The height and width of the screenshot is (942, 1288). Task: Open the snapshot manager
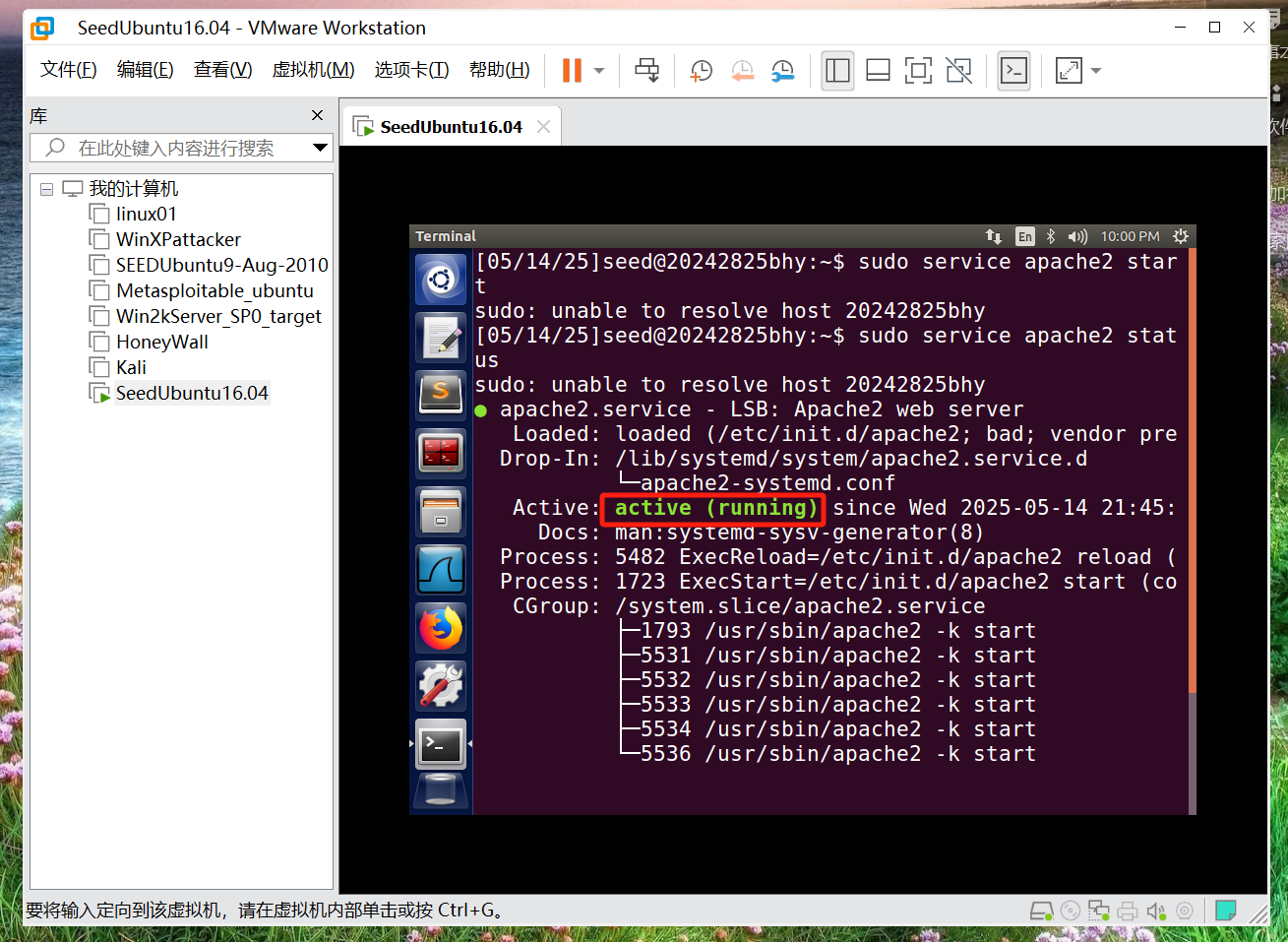click(782, 70)
